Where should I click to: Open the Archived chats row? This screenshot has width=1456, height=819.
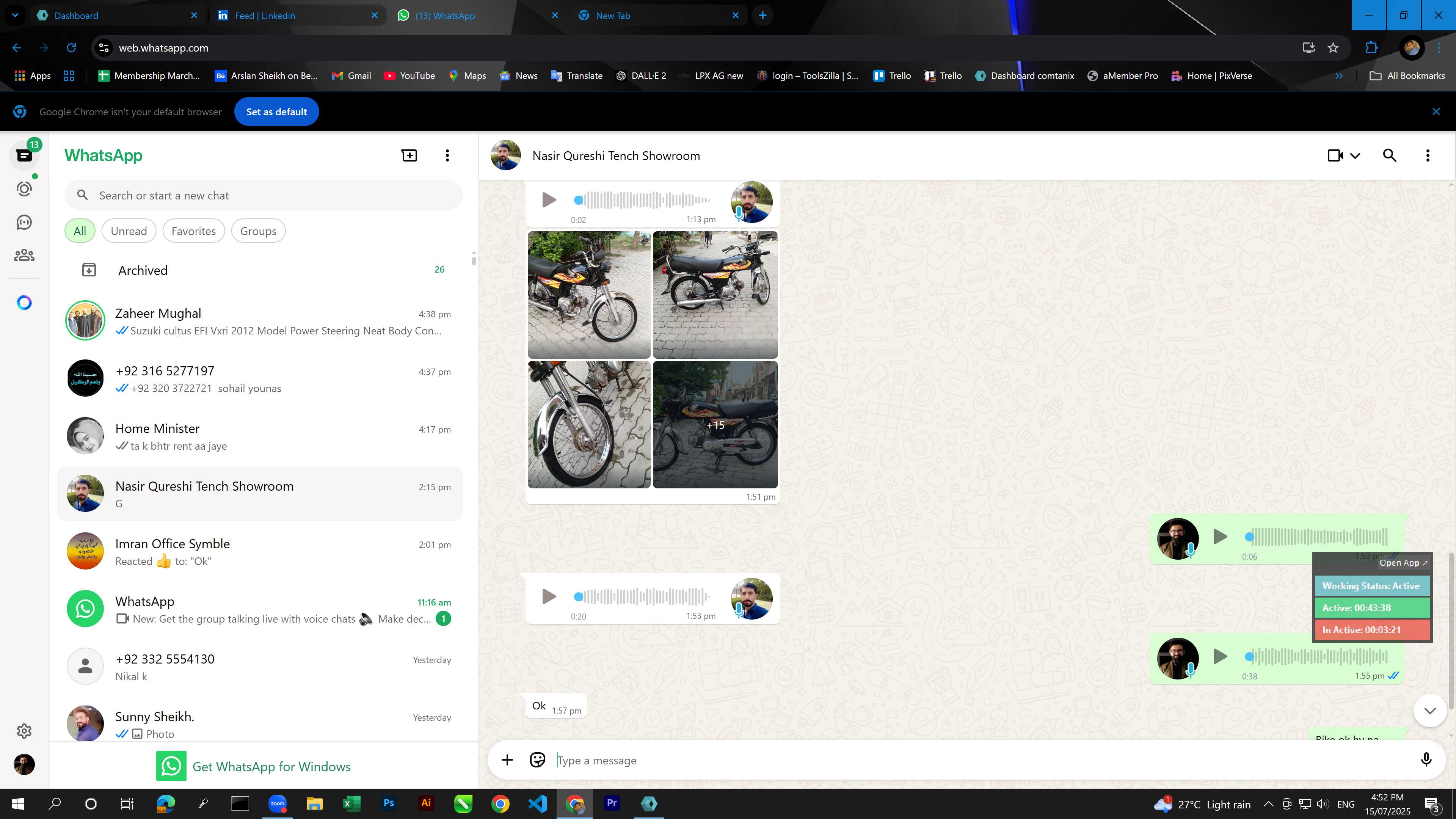260,270
